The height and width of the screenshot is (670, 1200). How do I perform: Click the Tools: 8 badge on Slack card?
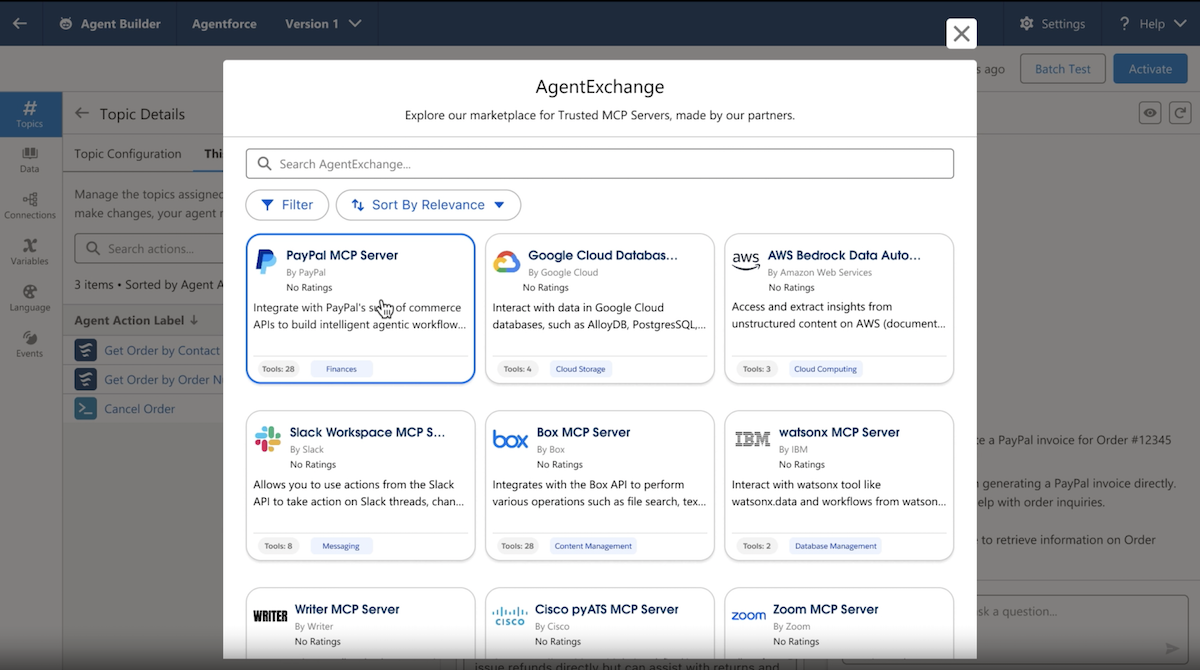coord(278,546)
